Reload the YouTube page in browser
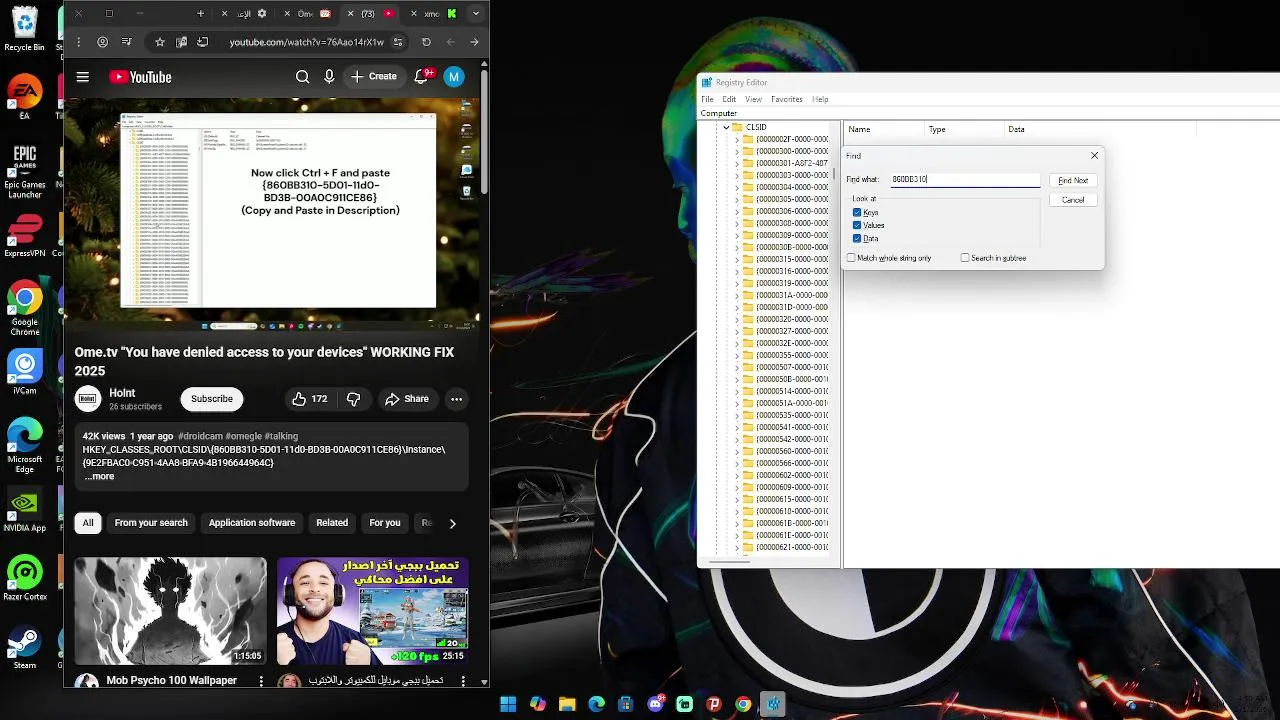This screenshot has width=1280, height=720. click(x=426, y=42)
